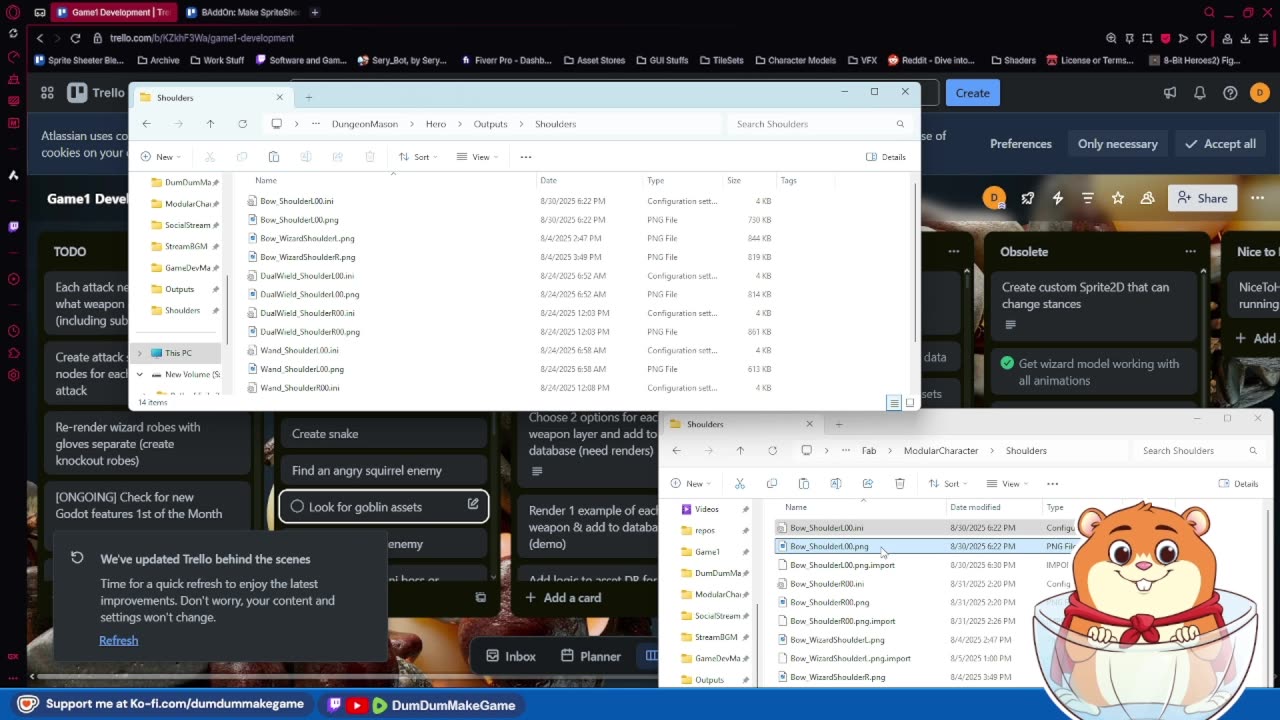The height and width of the screenshot is (720, 1280).
Task: Open the View dropdown in upper Shoulders window
Action: point(478,157)
